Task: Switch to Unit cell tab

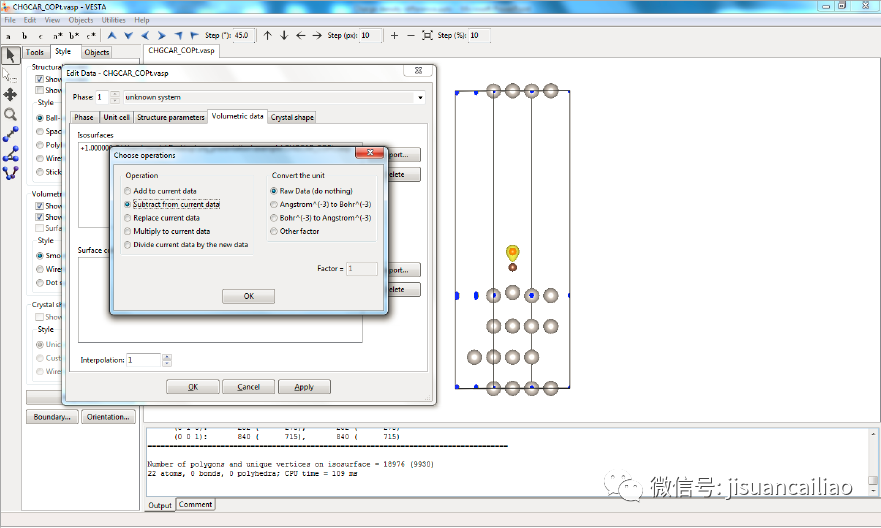Action: coord(116,117)
